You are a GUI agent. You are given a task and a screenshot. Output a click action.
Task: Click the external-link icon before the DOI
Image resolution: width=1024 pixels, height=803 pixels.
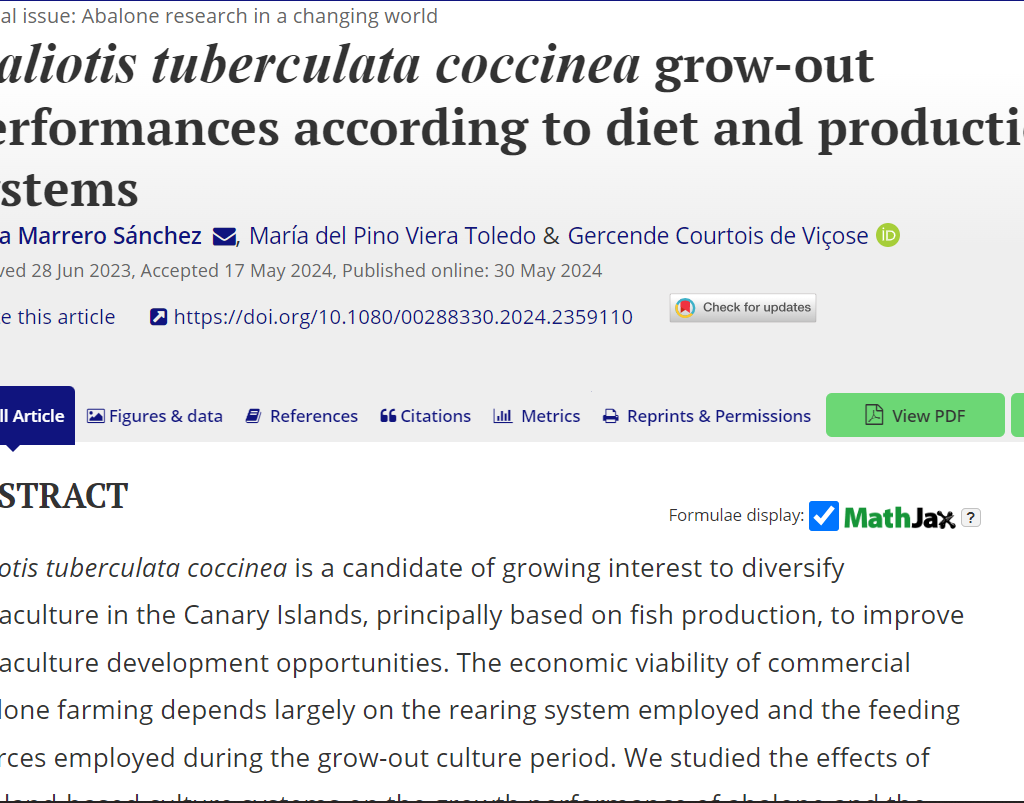pyautogui.click(x=158, y=317)
